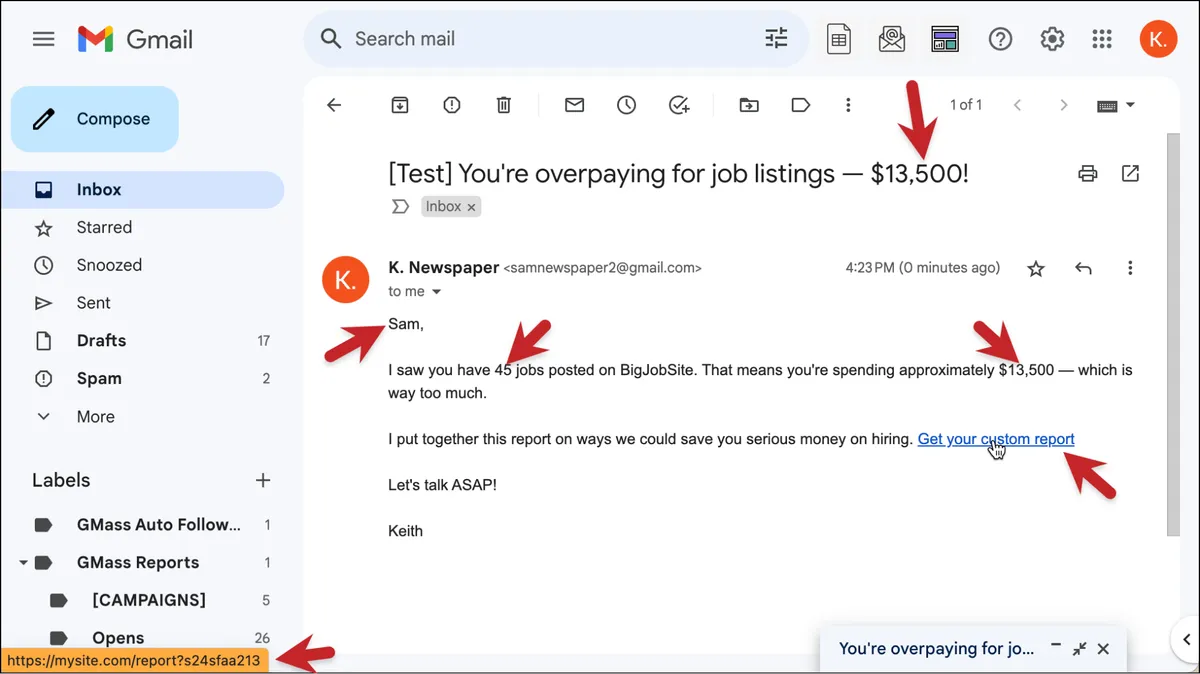Open the Google apps grid icon
The image size is (1200, 674).
(1102, 39)
